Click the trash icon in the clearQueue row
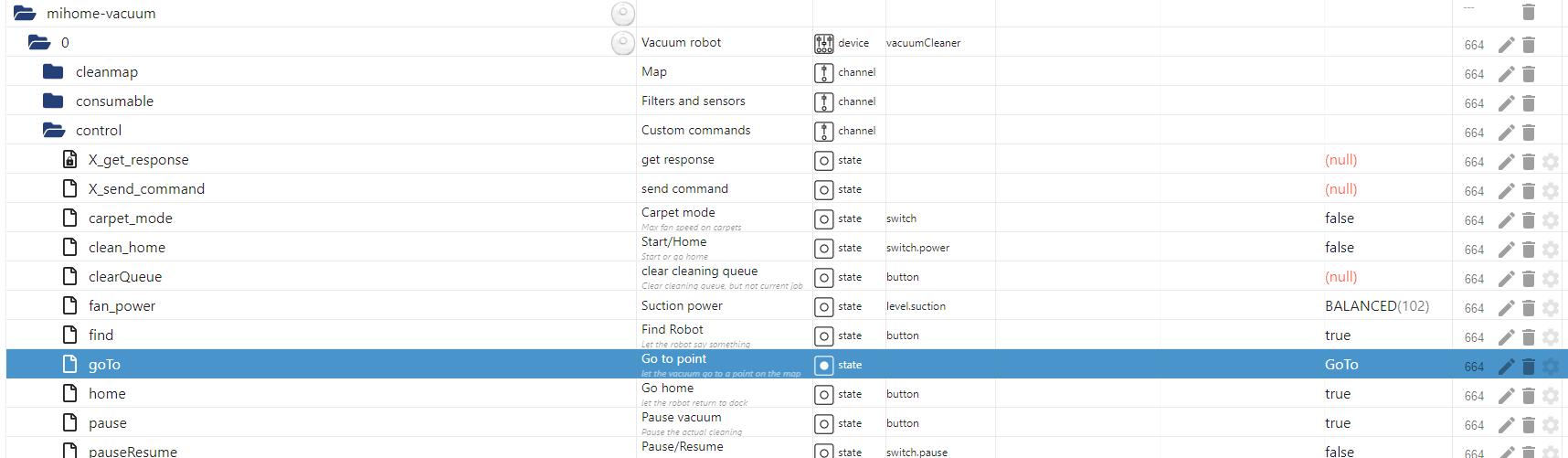Screen dimensions: 1568x458 click(1528, 279)
